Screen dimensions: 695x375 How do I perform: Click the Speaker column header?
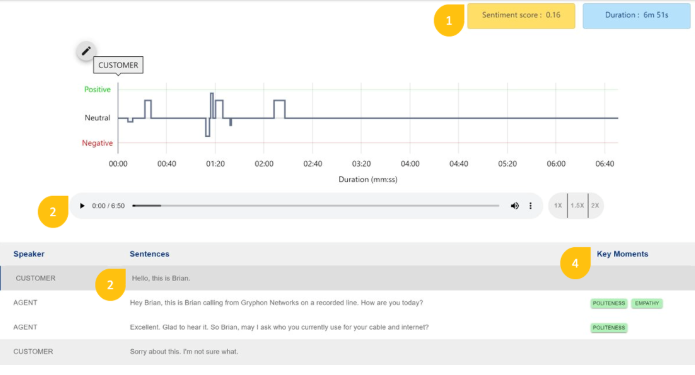coord(29,254)
